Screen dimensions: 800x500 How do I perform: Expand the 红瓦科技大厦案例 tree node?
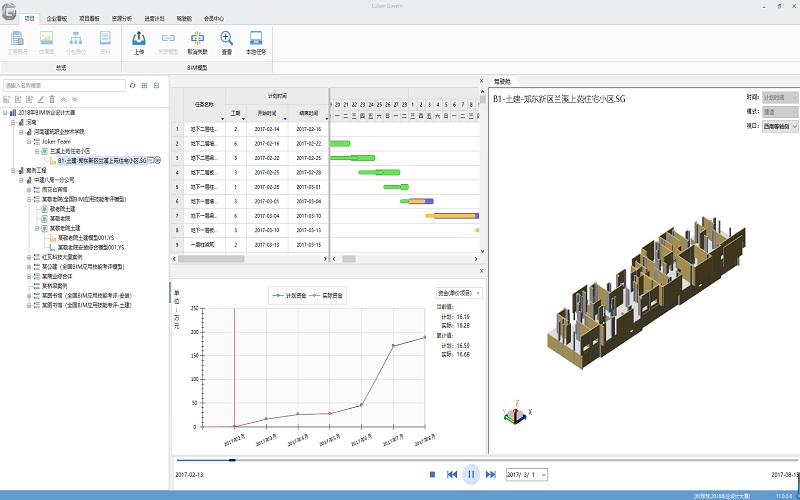[x=29, y=257]
